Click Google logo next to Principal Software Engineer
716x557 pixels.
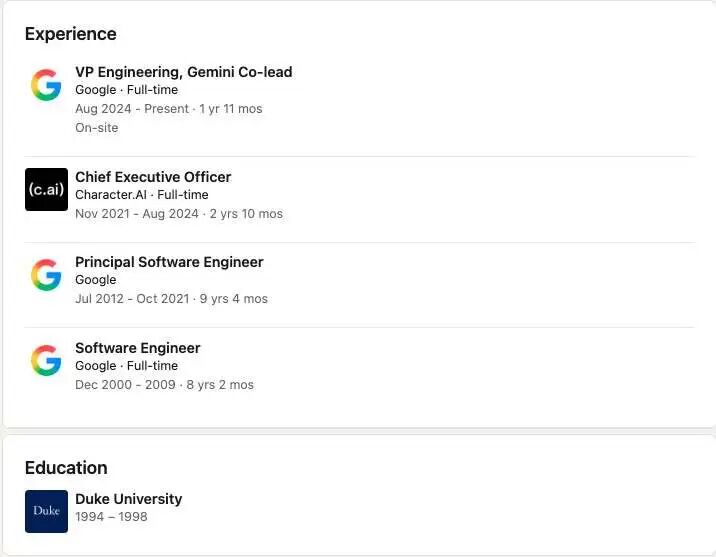(46, 275)
